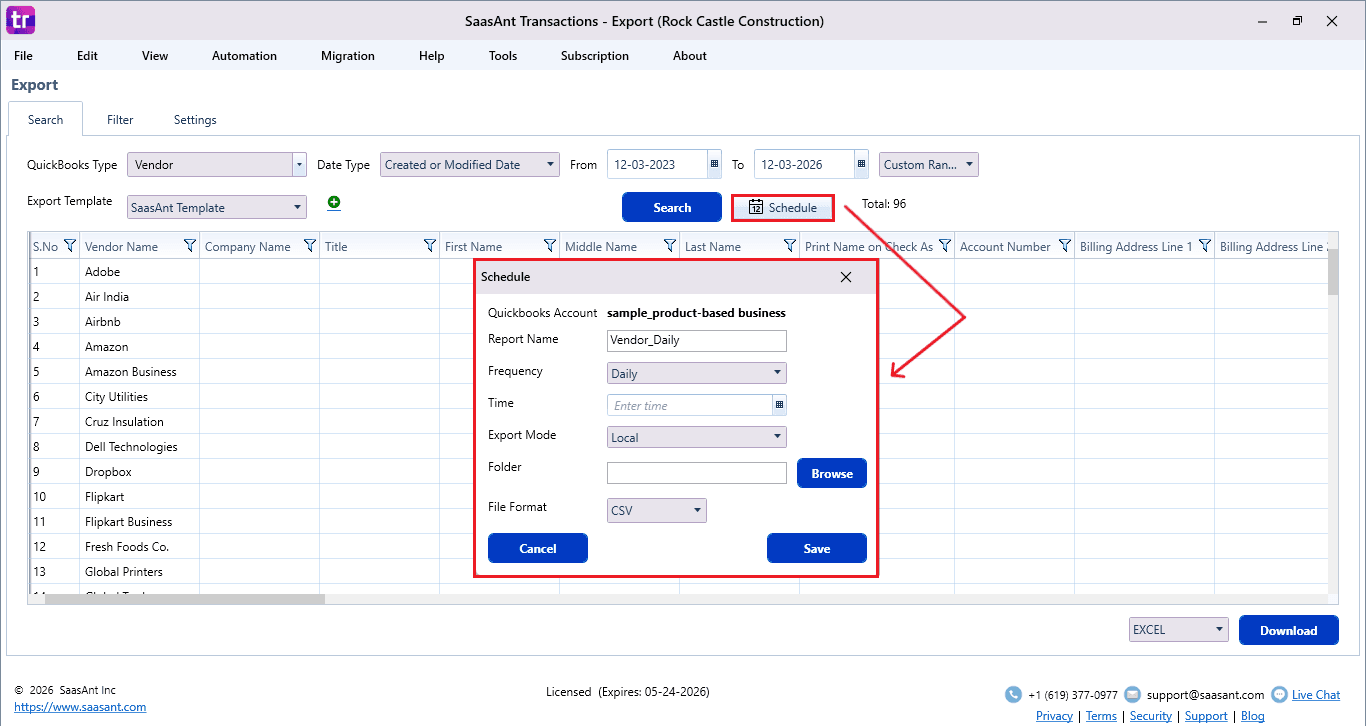Open the Time picker icon in Schedule dialog

(x=779, y=405)
